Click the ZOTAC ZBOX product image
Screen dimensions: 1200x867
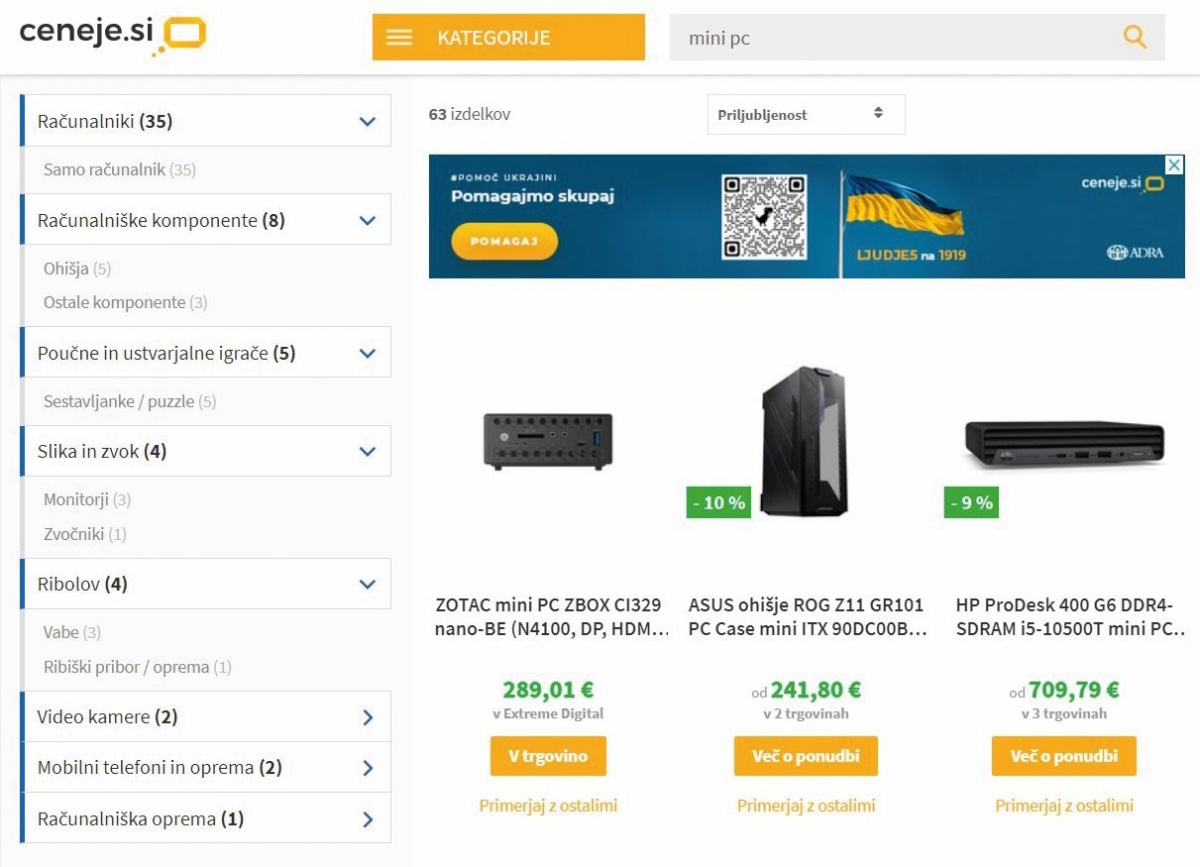click(x=547, y=441)
